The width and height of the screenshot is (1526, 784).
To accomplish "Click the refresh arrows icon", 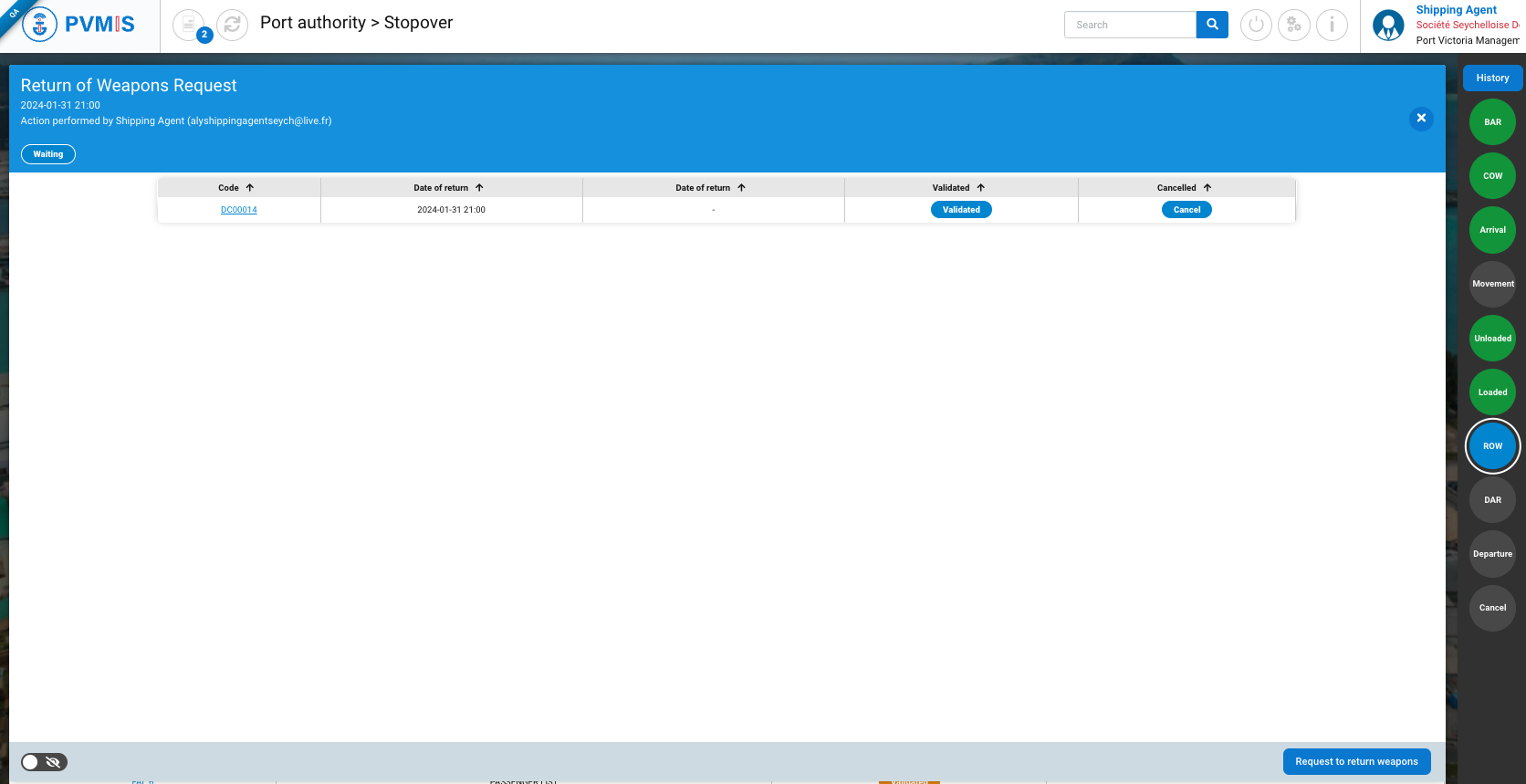I will [x=233, y=25].
